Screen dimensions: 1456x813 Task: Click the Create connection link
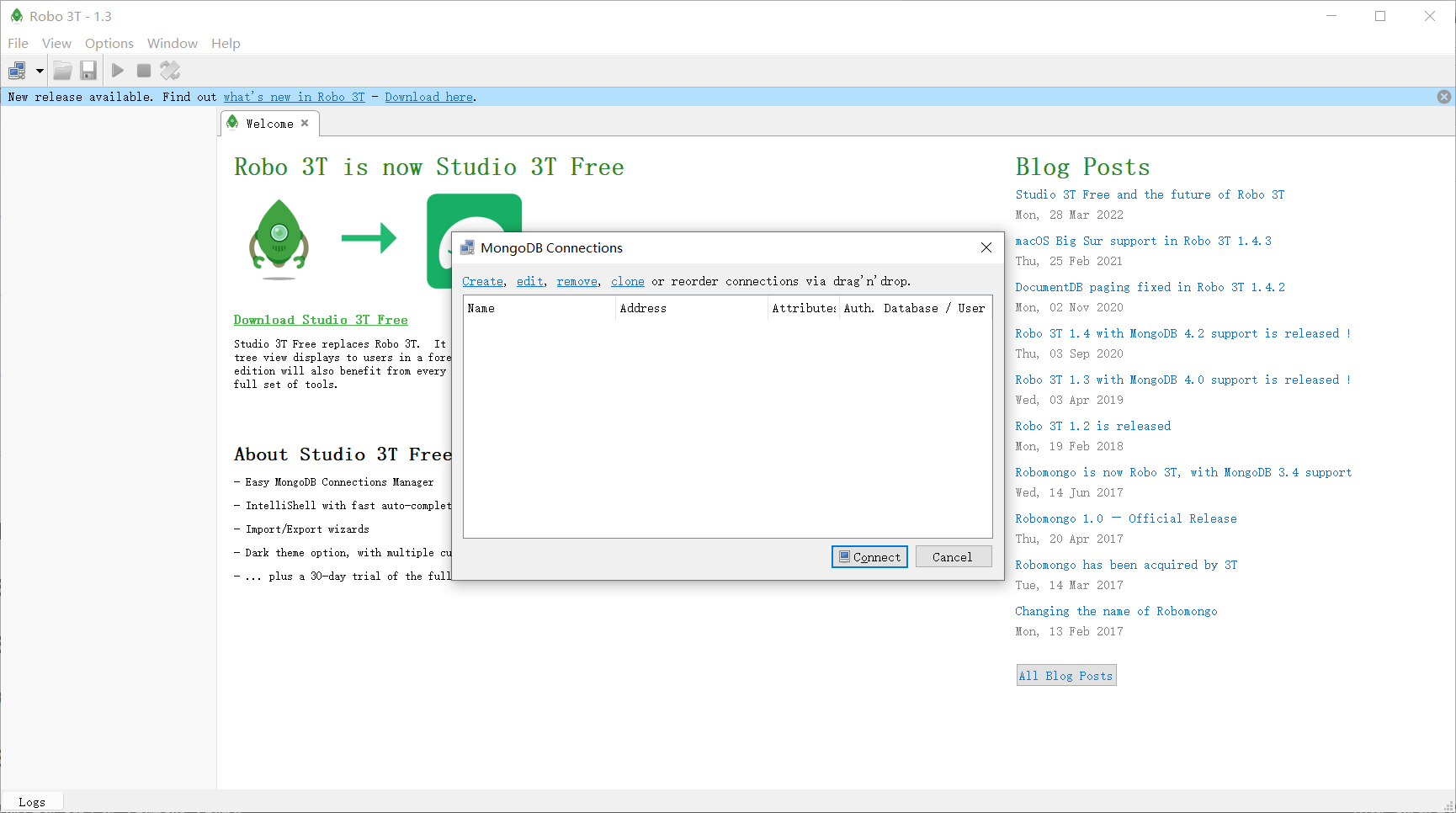click(482, 281)
